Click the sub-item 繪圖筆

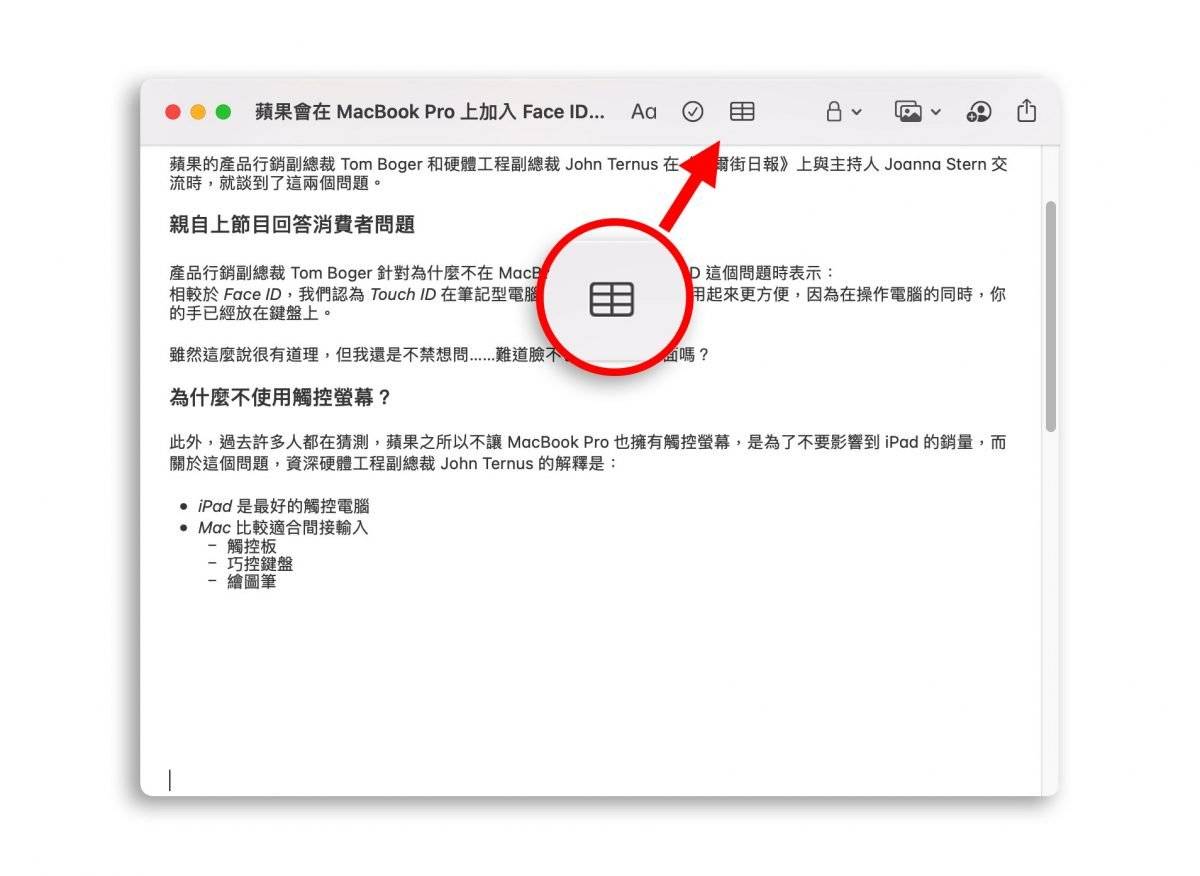click(252, 581)
